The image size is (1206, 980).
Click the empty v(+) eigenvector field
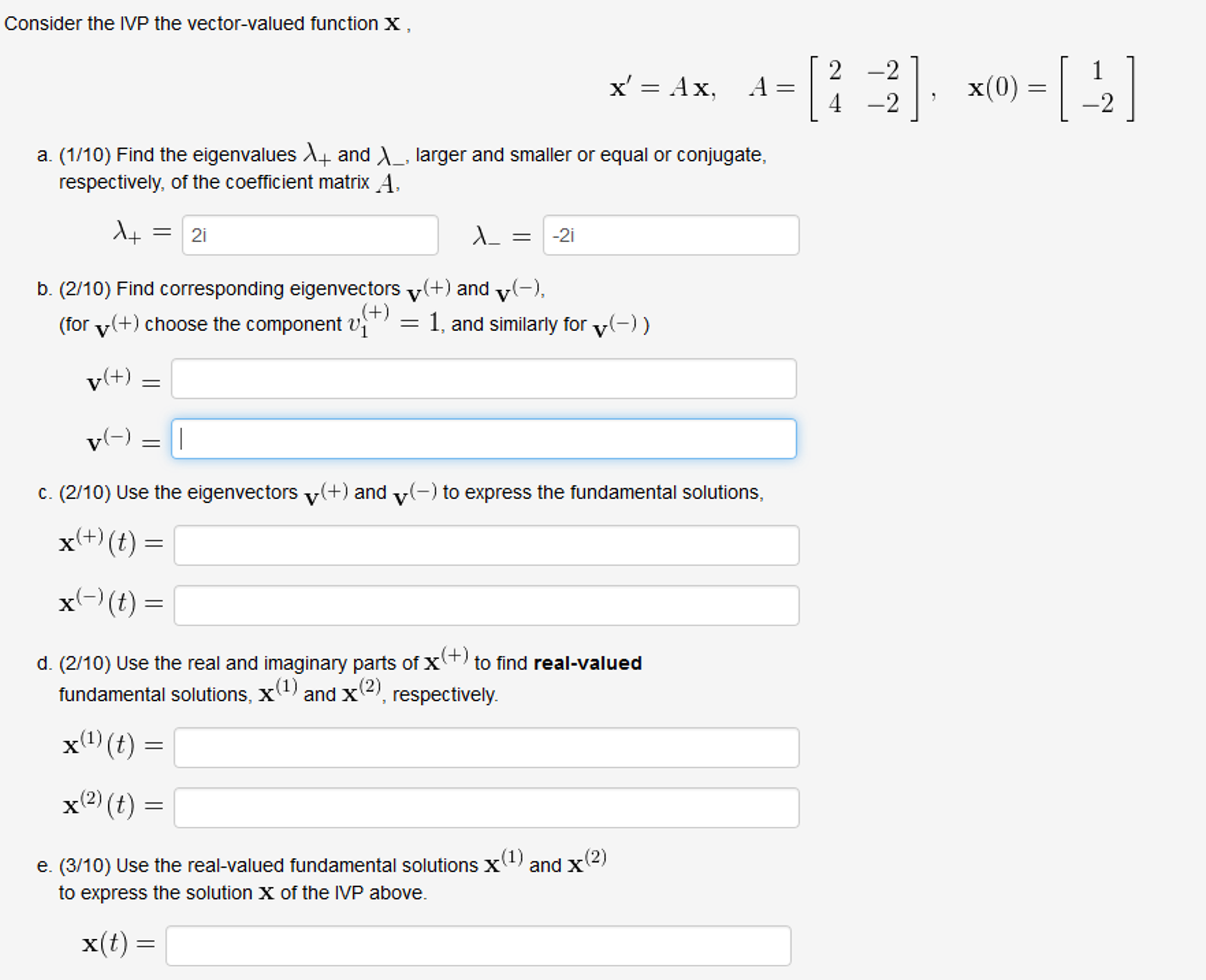(x=483, y=380)
